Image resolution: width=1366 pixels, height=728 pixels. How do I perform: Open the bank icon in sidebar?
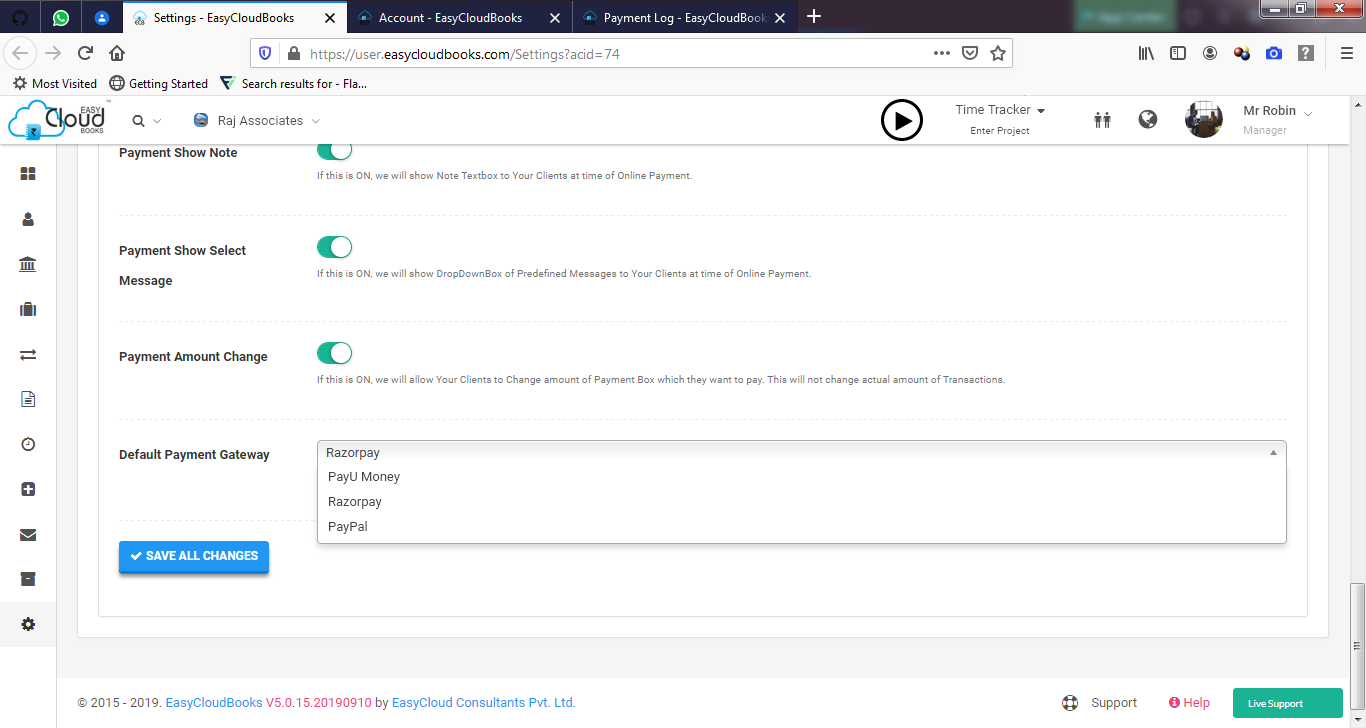28,264
